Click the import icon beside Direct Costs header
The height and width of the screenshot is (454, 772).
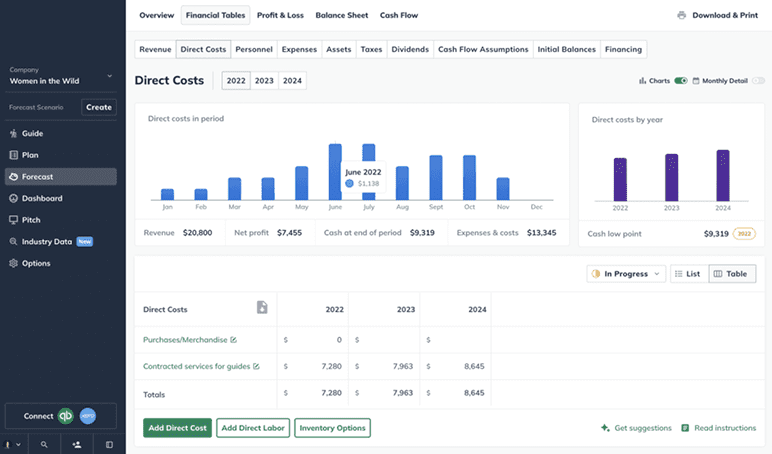pyautogui.click(x=262, y=308)
